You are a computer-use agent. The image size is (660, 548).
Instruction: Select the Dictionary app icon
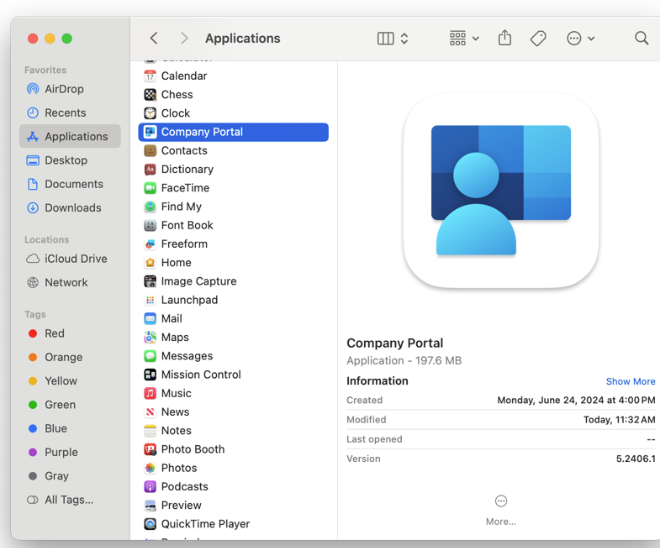coord(150,169)
